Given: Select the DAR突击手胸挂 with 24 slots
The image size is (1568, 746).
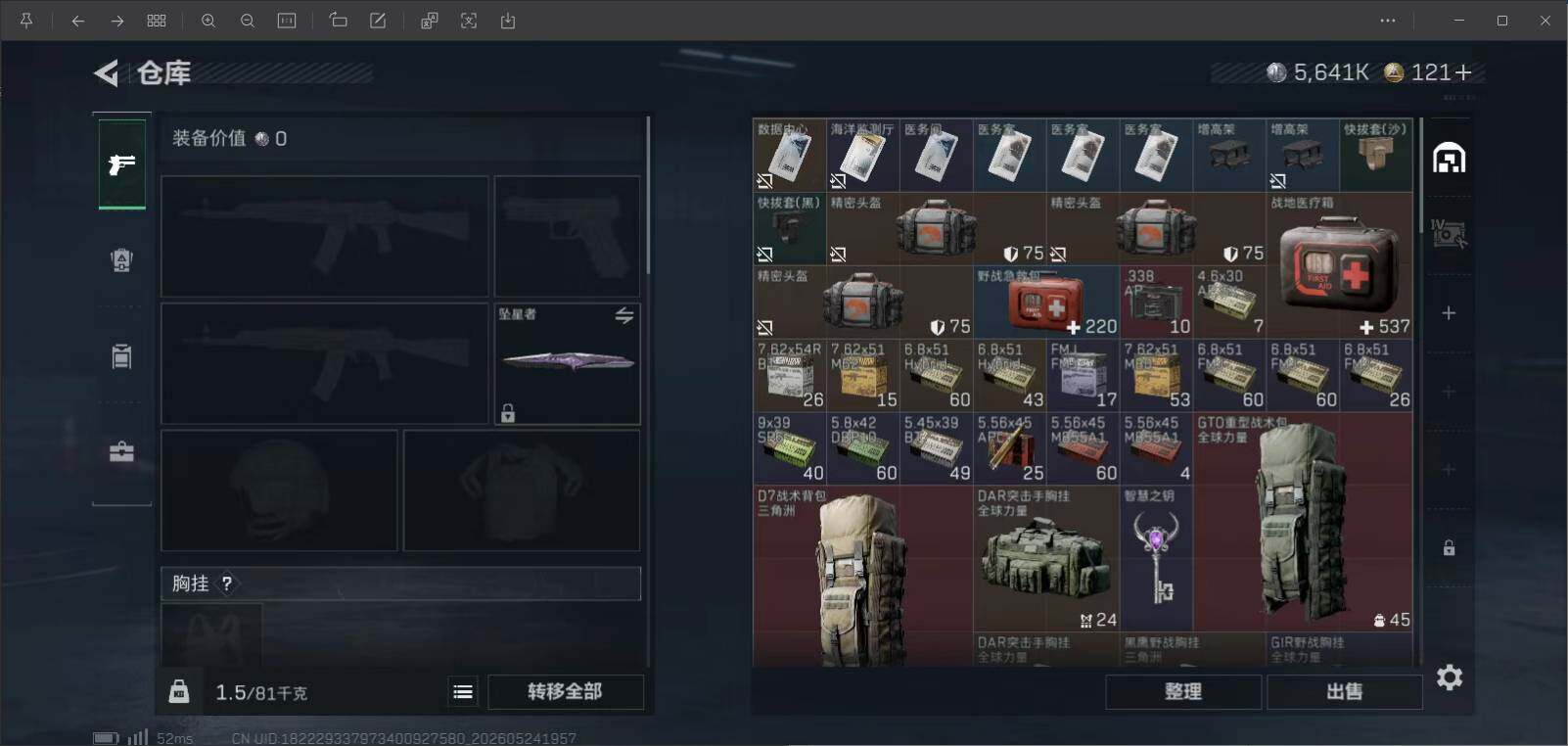Looking at the screenshot, I should click(1046, 559).
